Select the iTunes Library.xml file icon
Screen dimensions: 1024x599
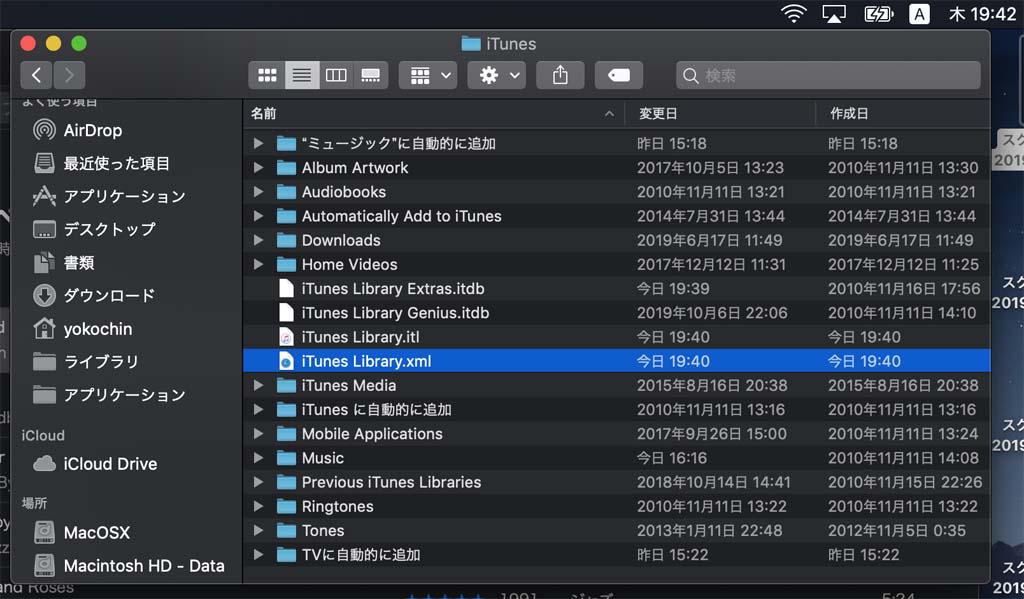pos(286,361)
